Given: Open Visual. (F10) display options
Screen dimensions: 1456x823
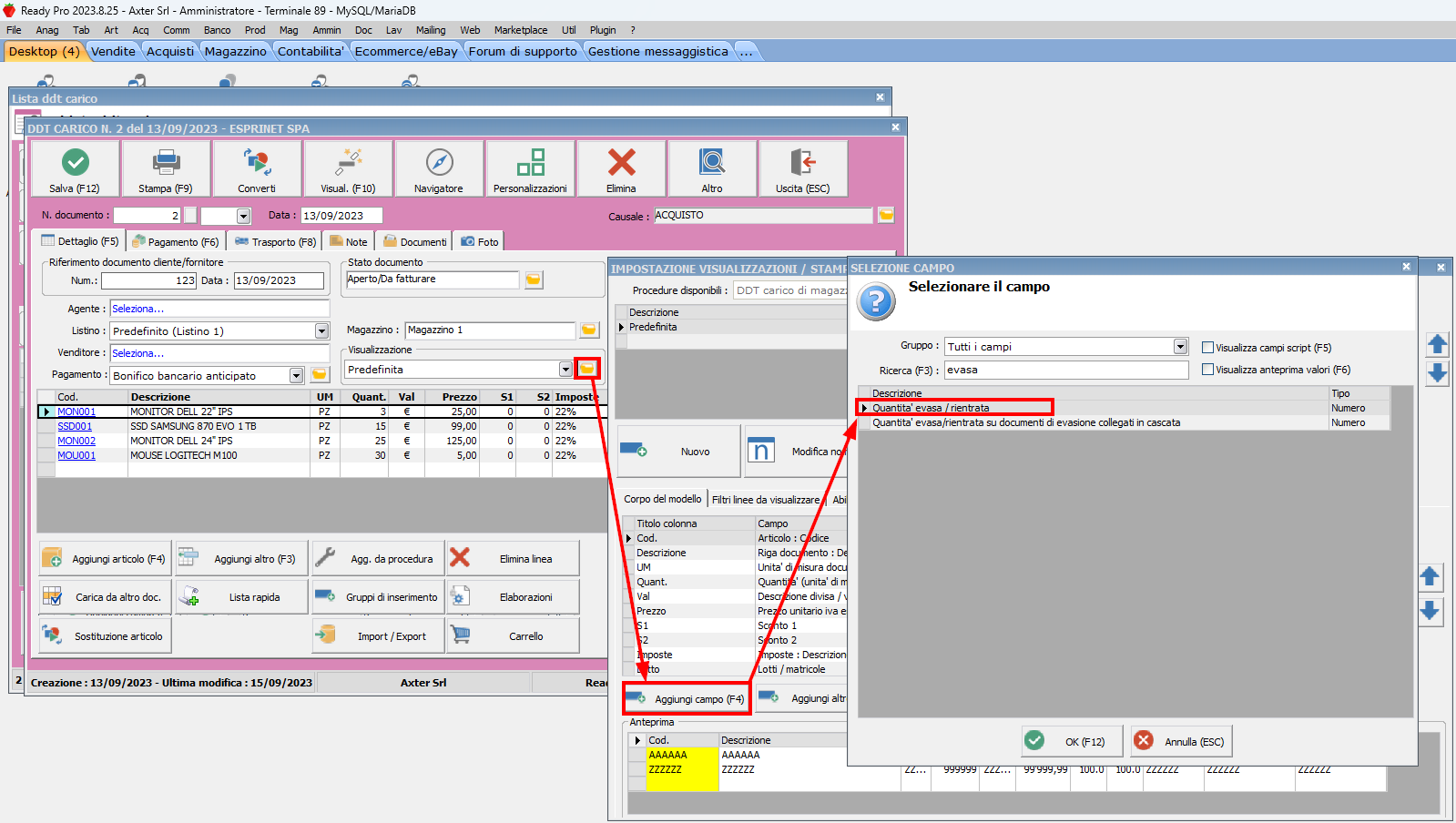Looking at the screenshot, I should [348, 168].
